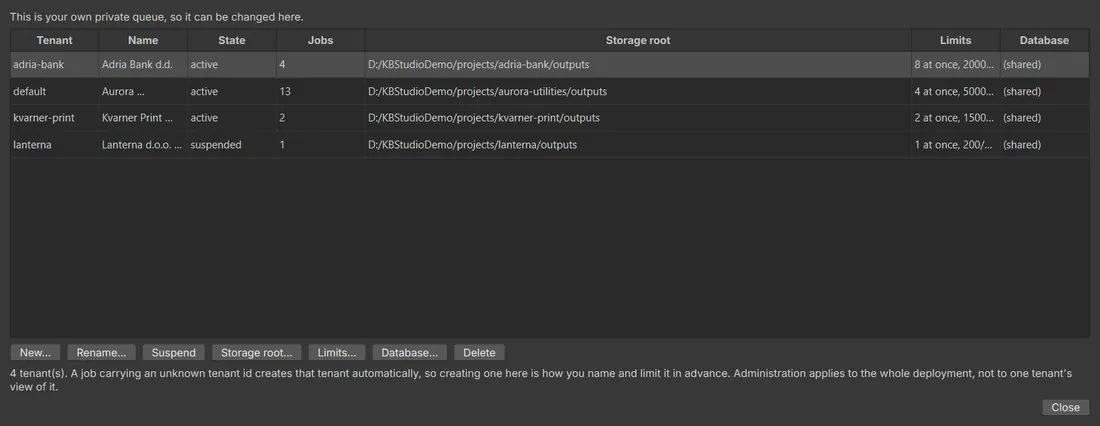
Task: Click the active state of adria-bank
Action: pyautogui.click(x=232, y=65)
